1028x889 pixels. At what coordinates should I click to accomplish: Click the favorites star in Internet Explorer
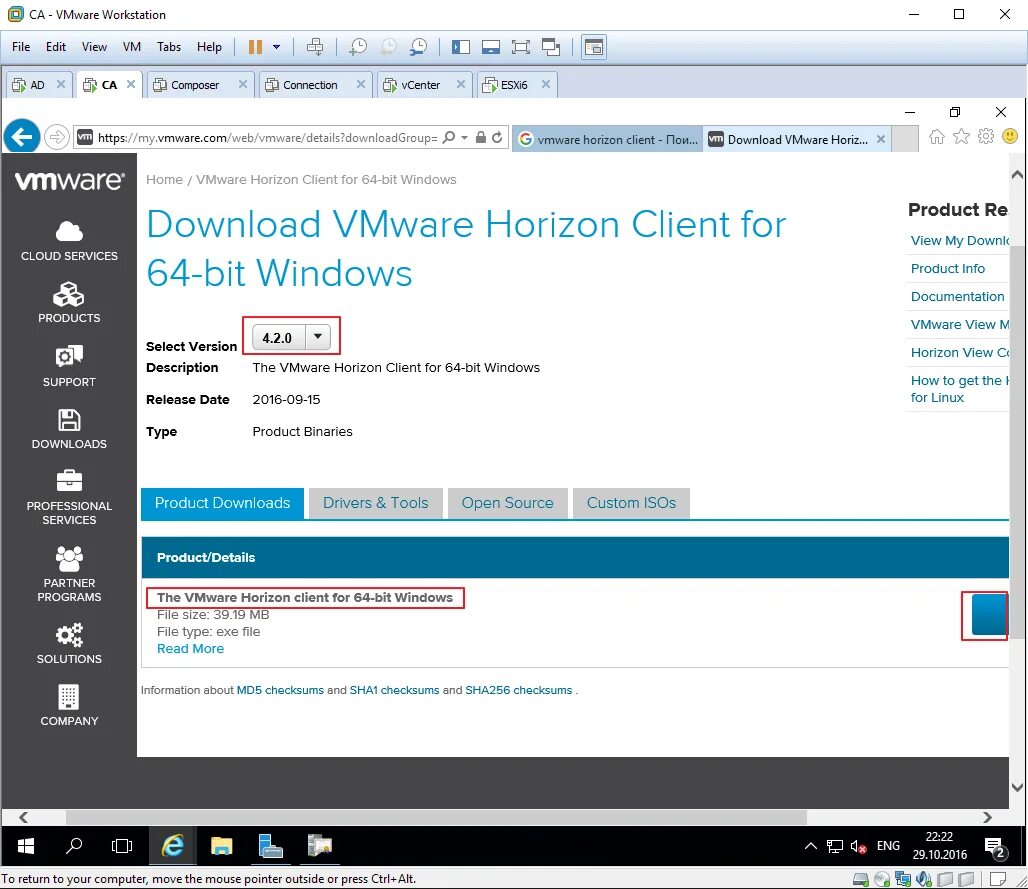(961, 136)
